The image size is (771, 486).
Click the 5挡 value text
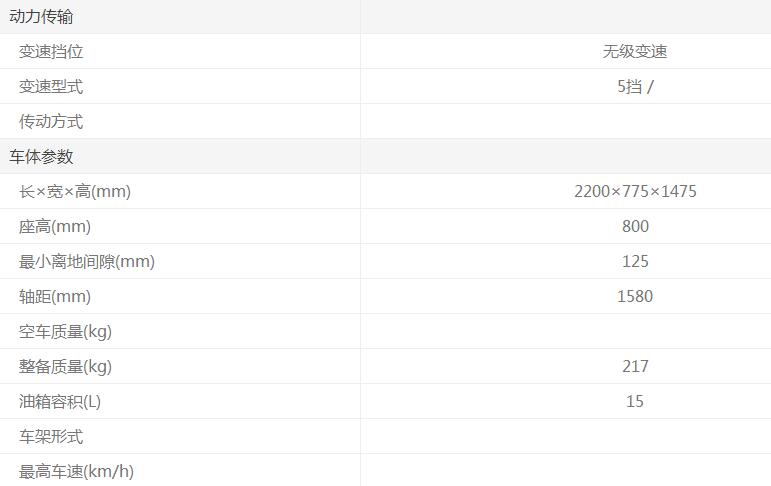coord(630,87)
